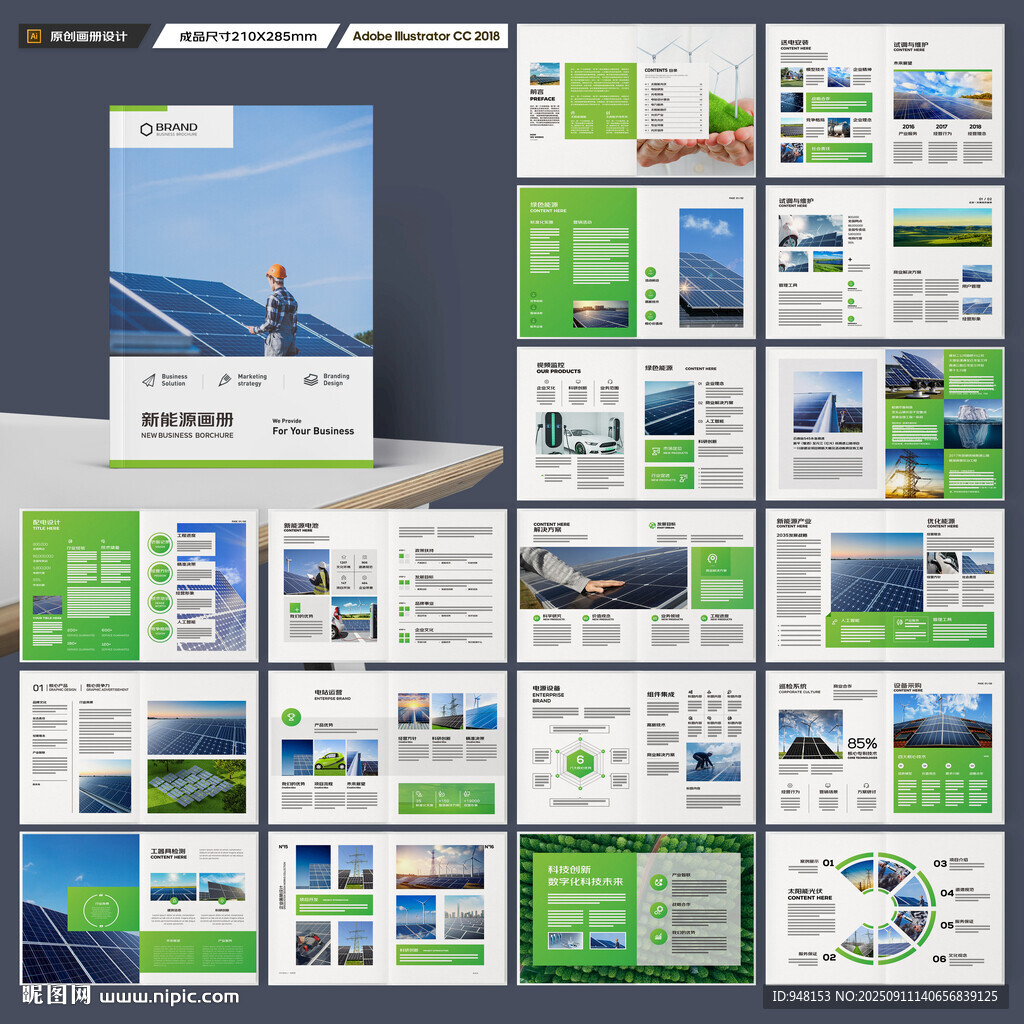Open the 巡检系统 spread thumbnail
Screen dimensions: 1024x1024
[885, 747]
